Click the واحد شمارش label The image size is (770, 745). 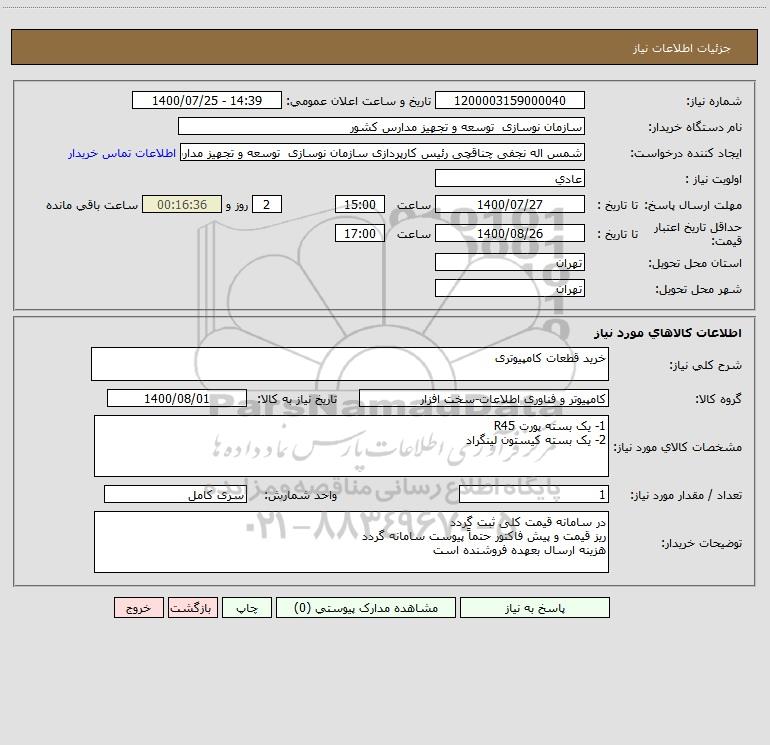(x=301, y=496)
